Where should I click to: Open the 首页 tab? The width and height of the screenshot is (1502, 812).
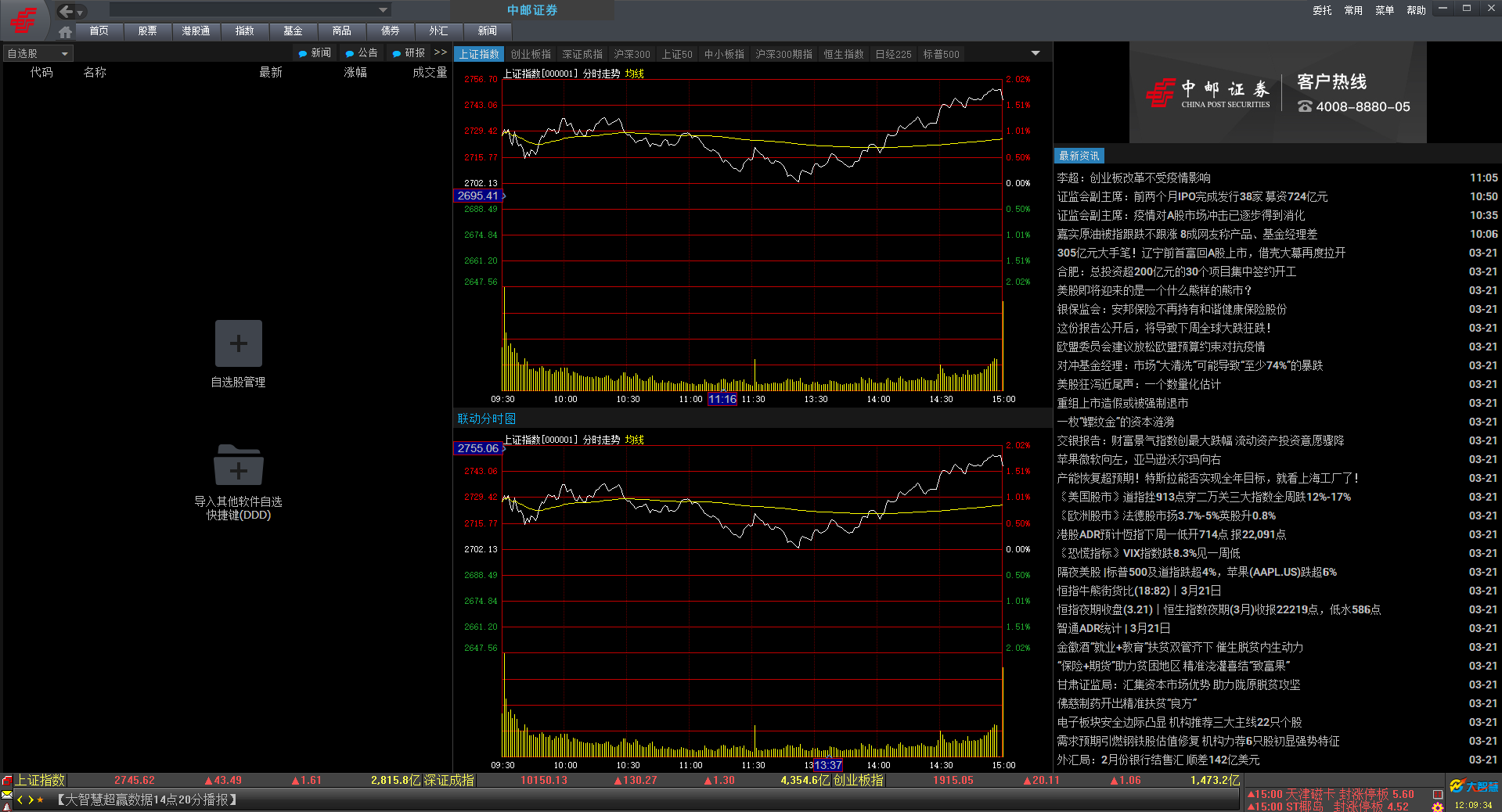99,31
